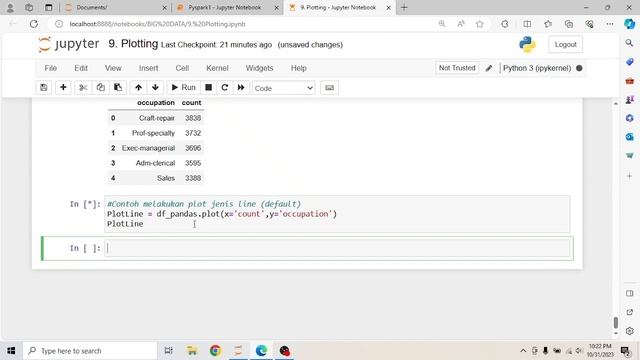The image size is (640, 360).
Task: Click the plus icon in the Edge sidebar
Action: 629,176
